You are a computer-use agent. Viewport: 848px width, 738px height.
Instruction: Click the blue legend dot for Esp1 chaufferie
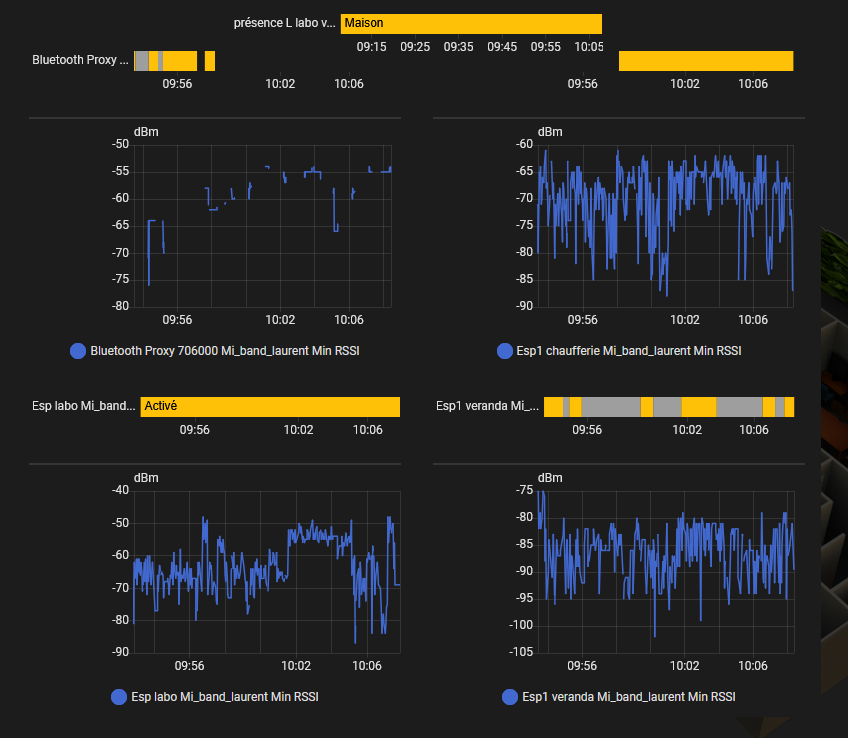tap(504, 351)
